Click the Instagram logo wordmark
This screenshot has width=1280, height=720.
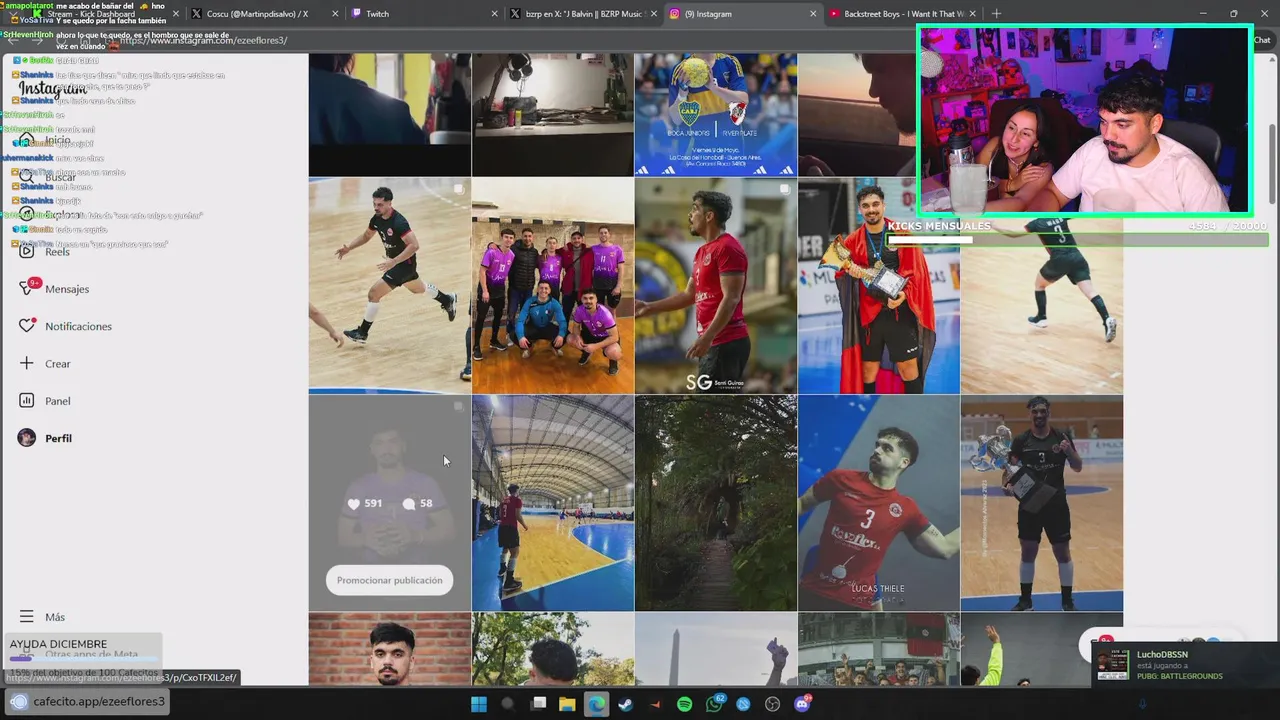[x=53, y=89]
